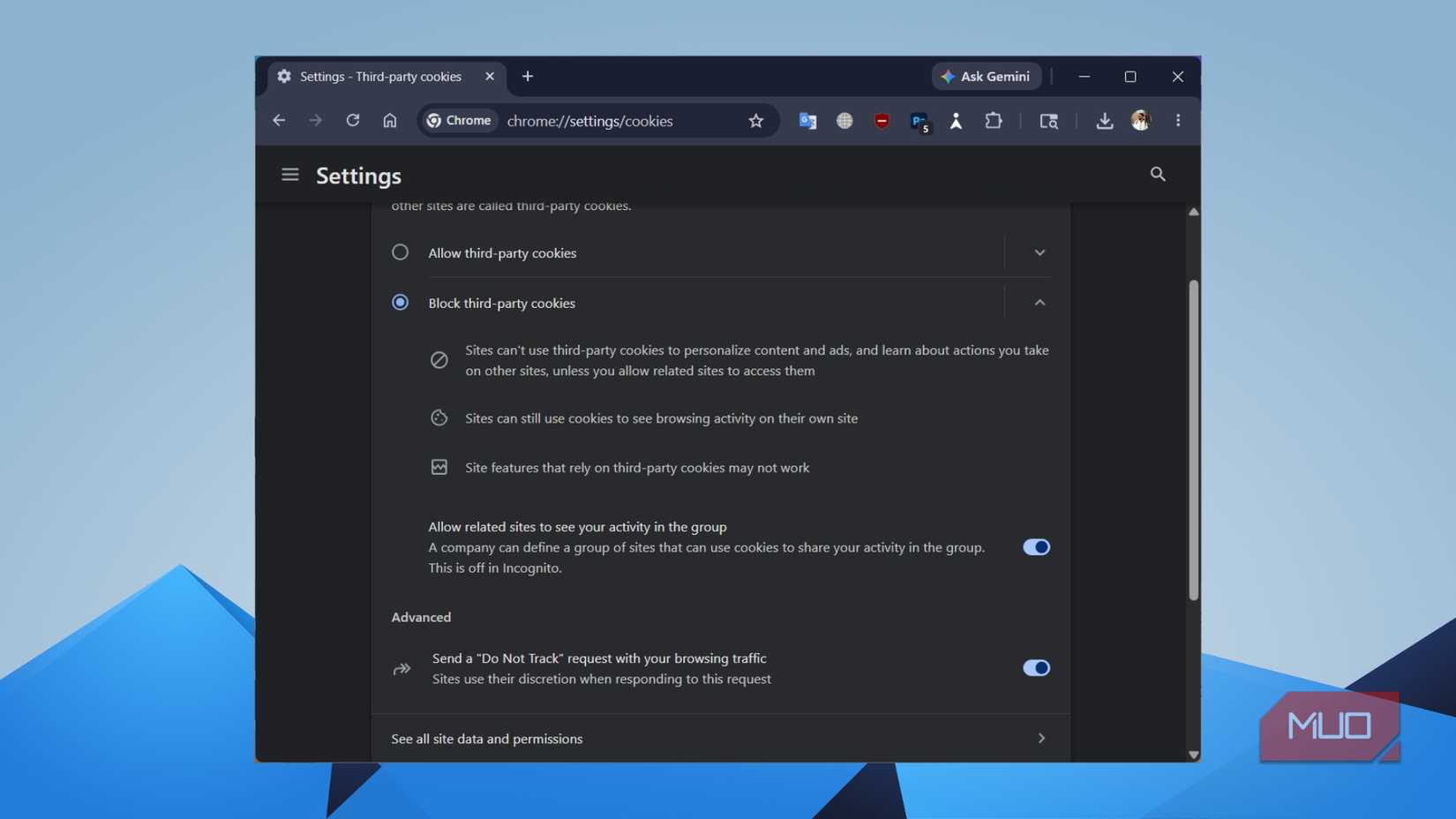
Task: Click the Settings page title
Action: pos(358,176)
